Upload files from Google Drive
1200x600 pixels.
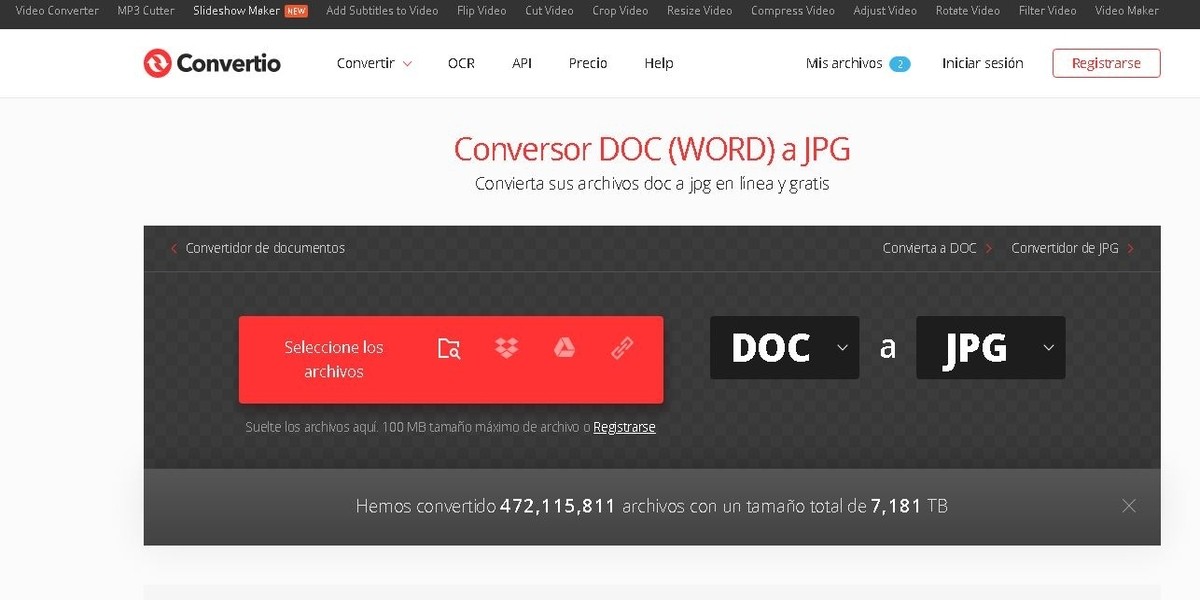[x=565, y=347]
